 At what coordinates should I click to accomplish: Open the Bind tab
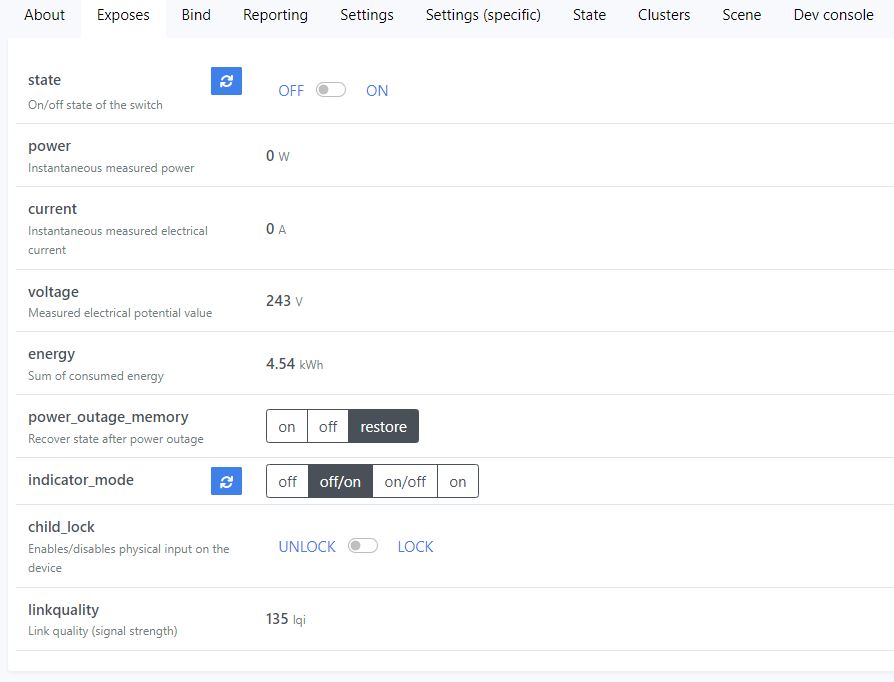(195, 15)
